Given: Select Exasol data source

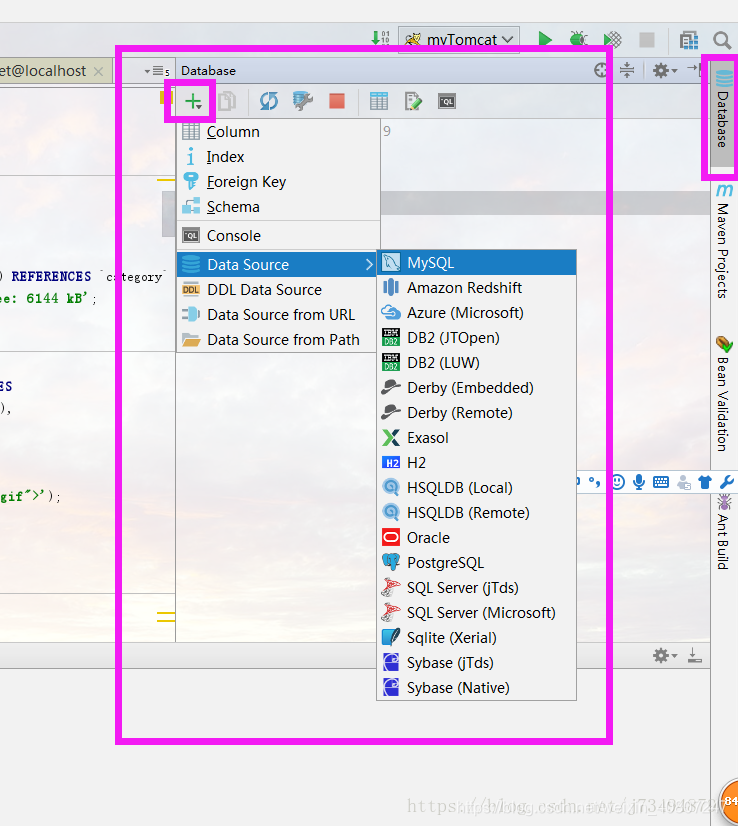Looking at the screenshot, I should [x=477, y=438].
